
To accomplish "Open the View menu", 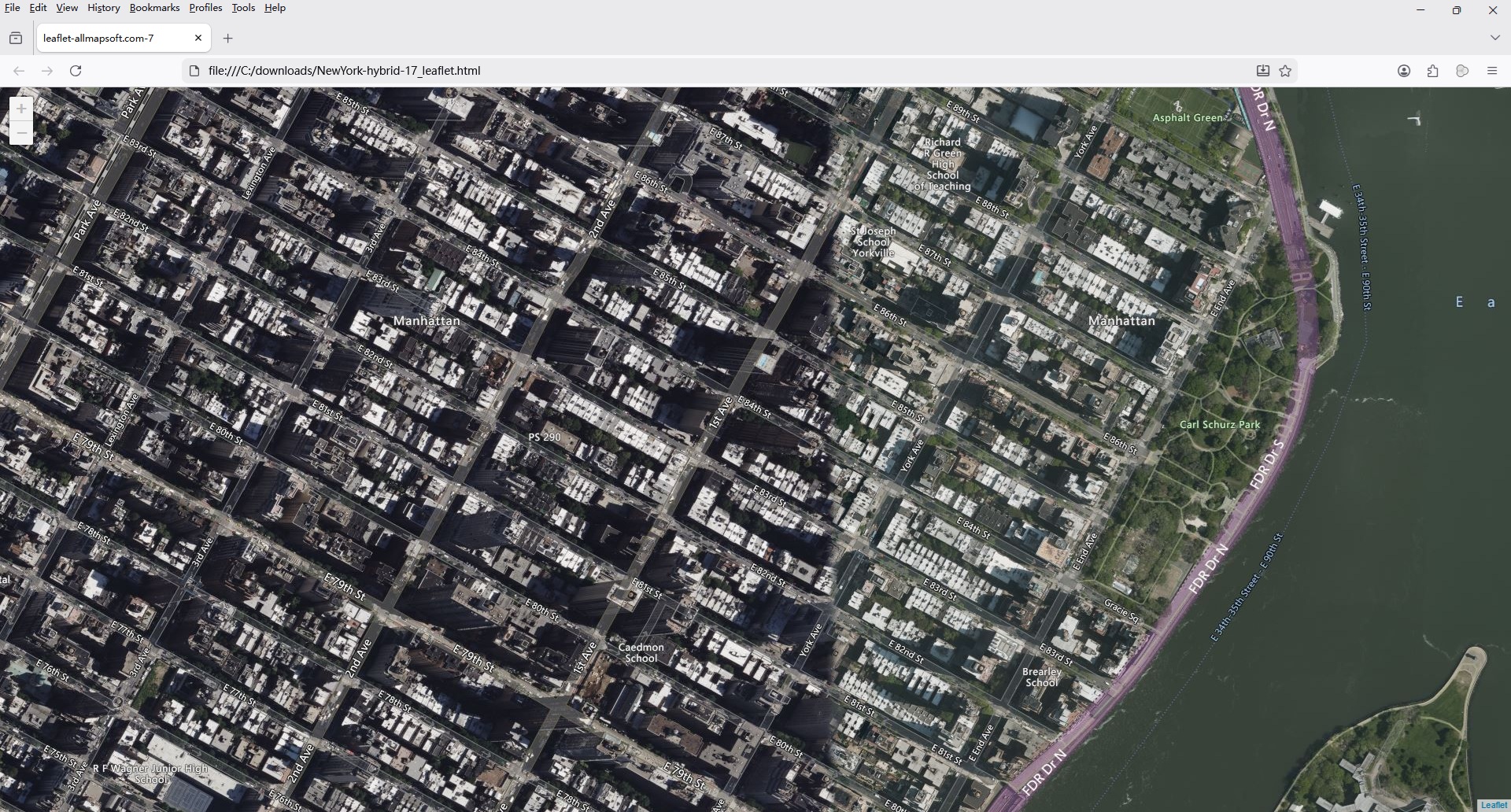I will click(67, 8).
